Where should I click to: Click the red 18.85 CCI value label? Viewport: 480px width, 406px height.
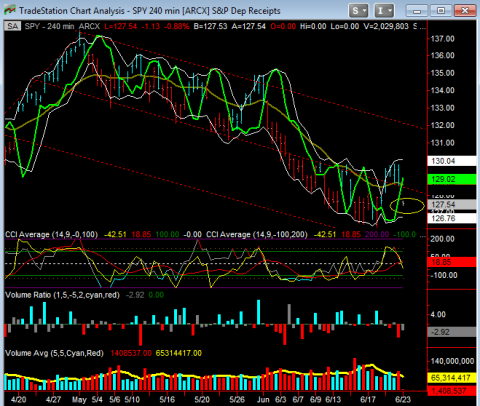coord(452,262)
